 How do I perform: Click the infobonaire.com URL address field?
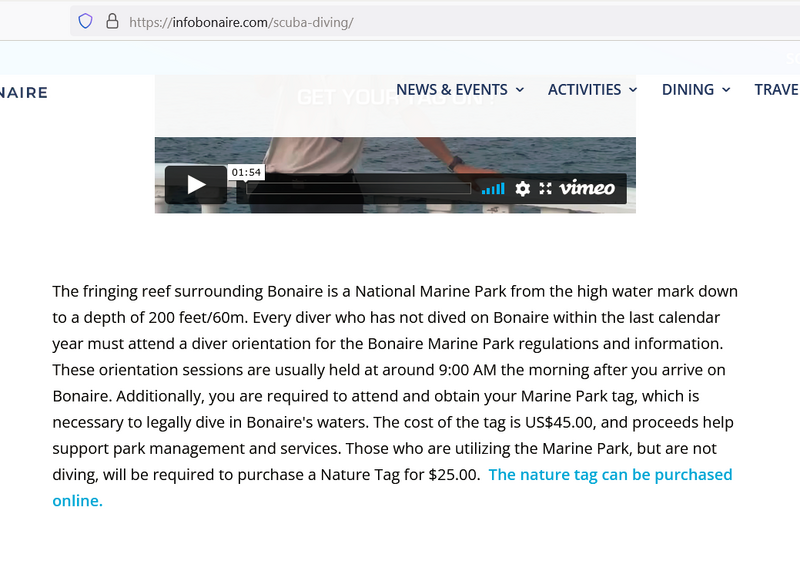400,21
